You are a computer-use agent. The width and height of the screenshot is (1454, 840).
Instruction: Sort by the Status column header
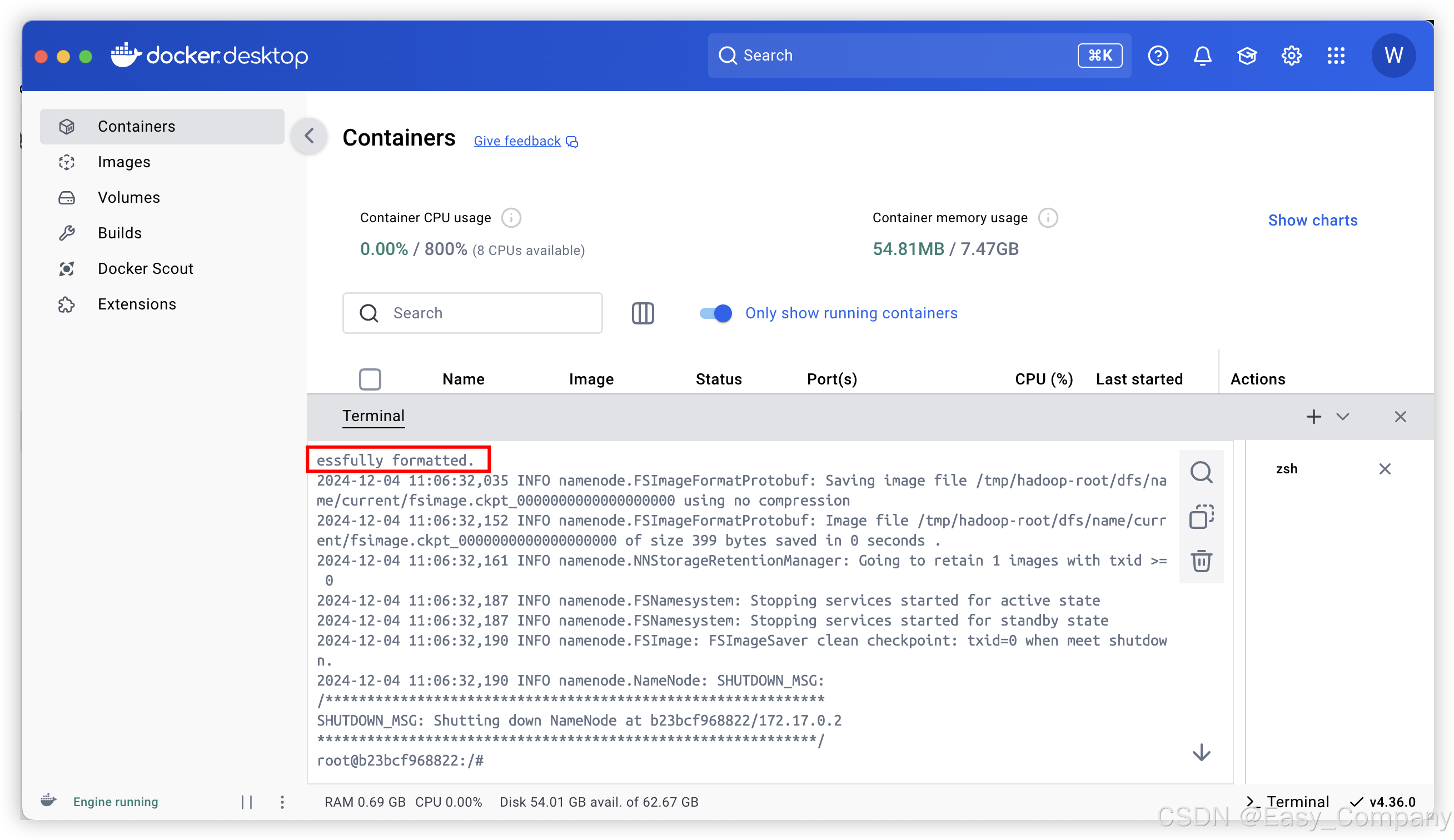point(718,379)
